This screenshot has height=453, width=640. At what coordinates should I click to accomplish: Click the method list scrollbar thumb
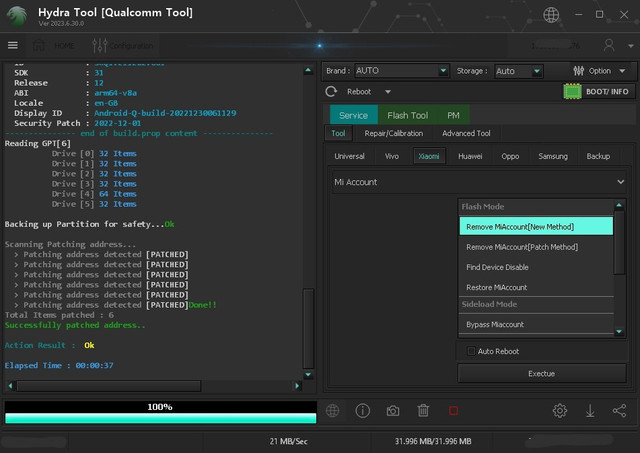(619, 242)
